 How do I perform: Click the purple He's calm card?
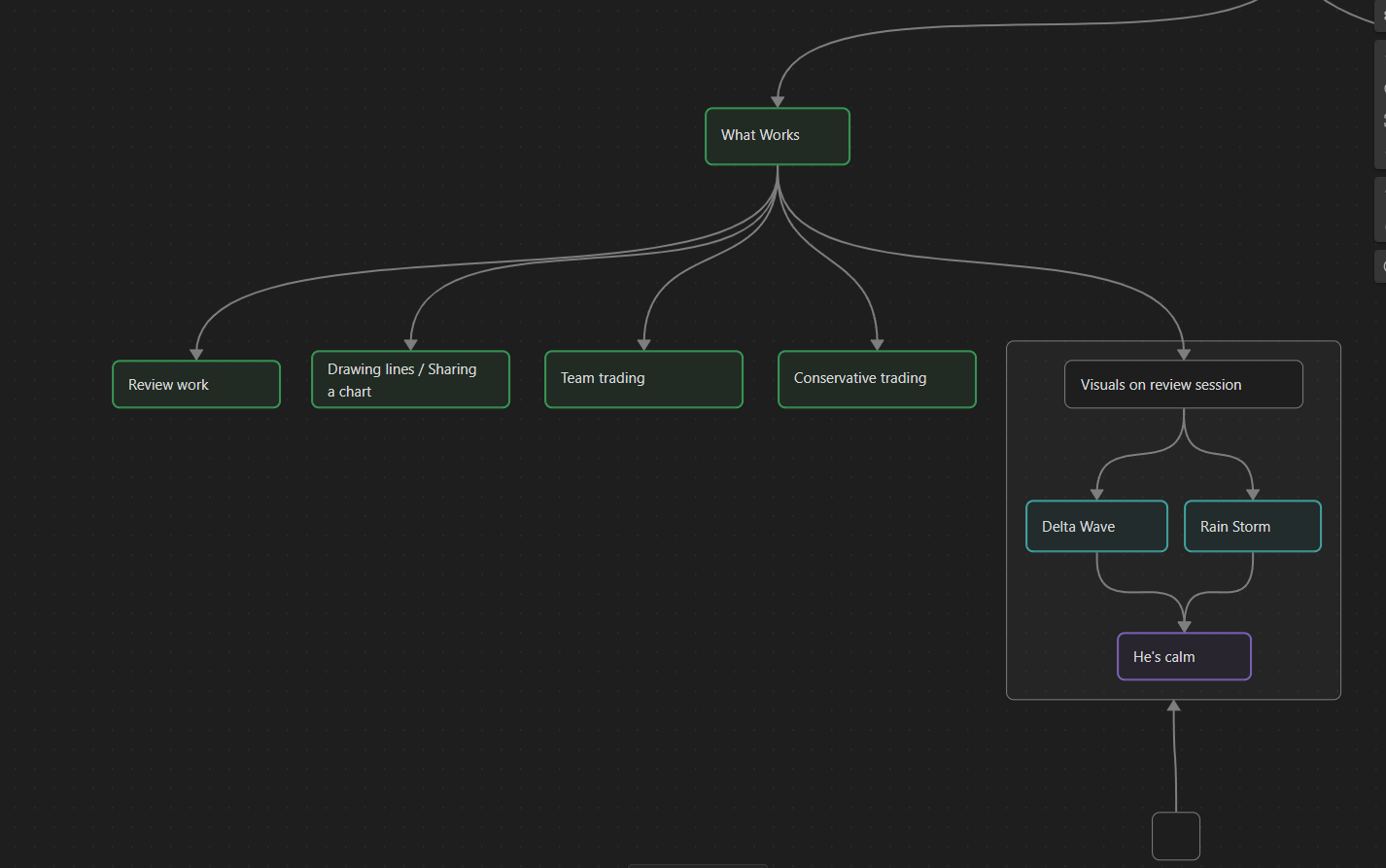point(1184,657)
